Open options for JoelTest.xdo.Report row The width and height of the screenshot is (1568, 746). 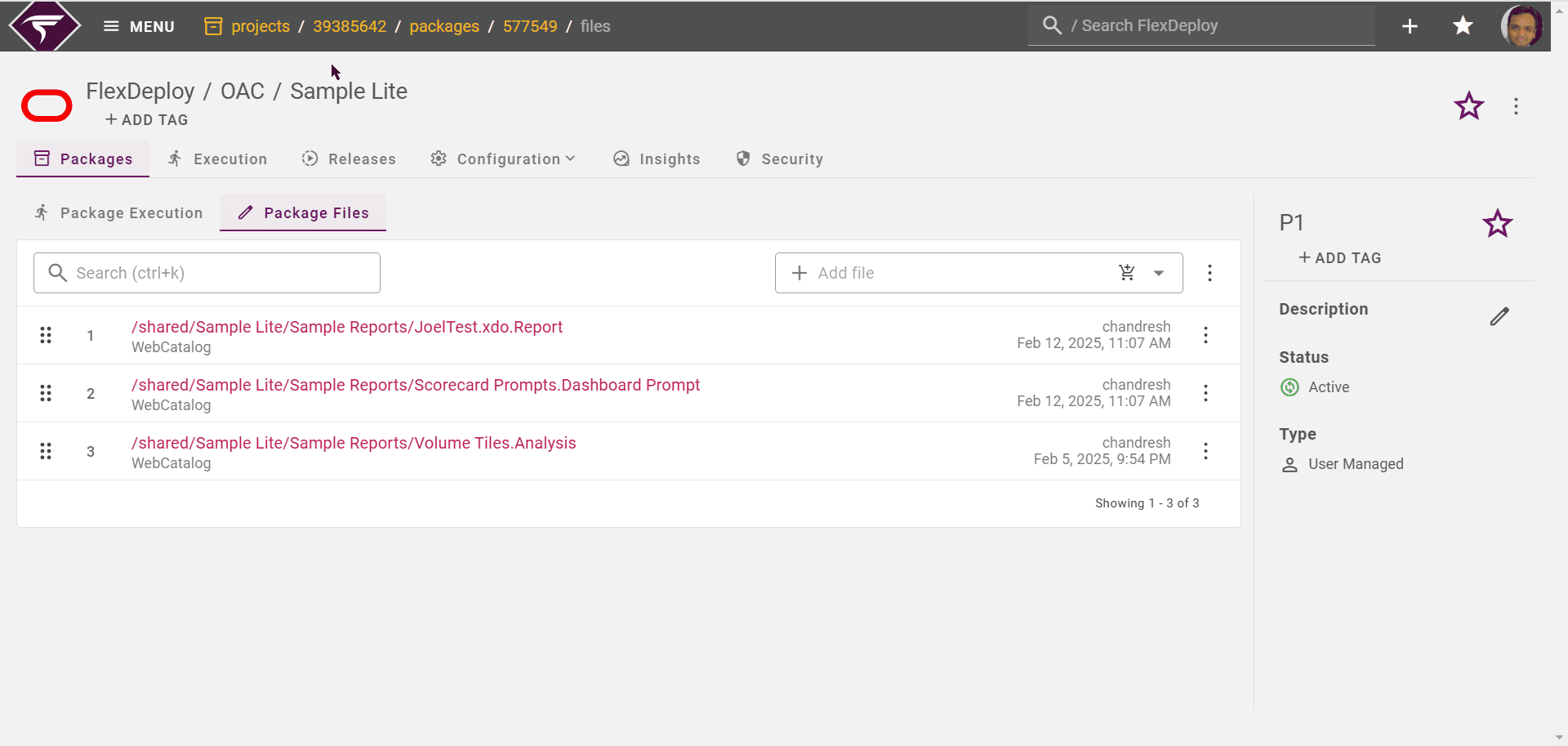(1205, 335)
